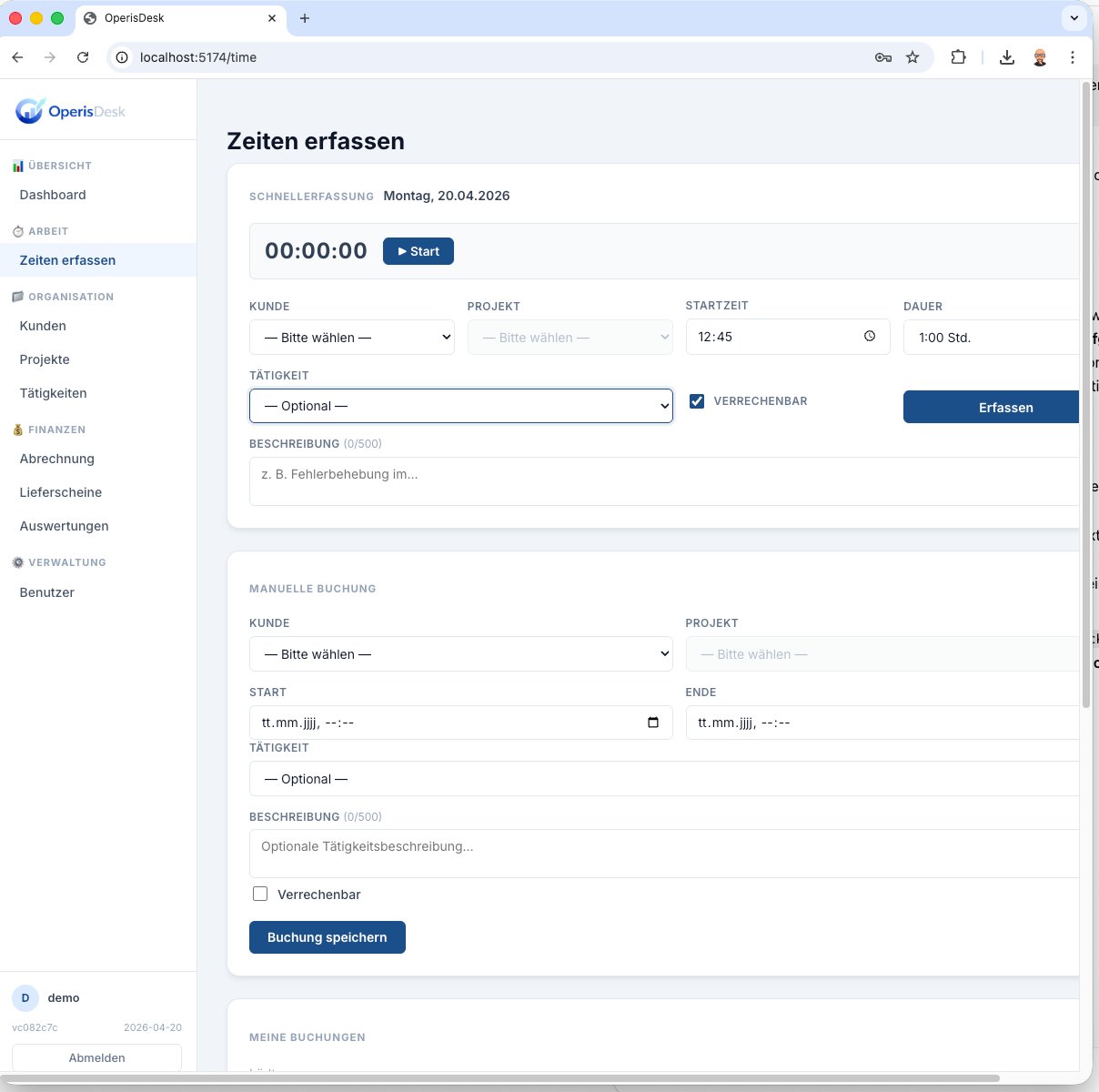Click the password key icon in address bar
Viewport: 1099px width, 1092px height.
(x=882, y=57)
